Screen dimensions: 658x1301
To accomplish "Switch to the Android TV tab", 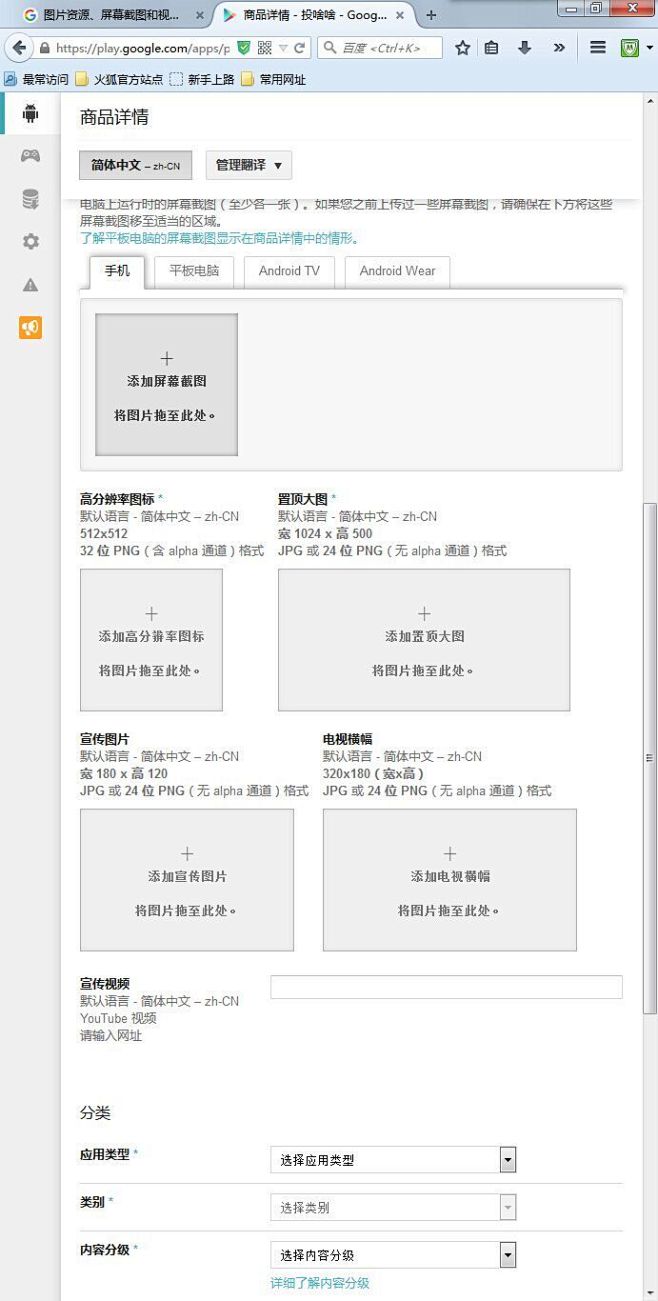I will point(289,271).
